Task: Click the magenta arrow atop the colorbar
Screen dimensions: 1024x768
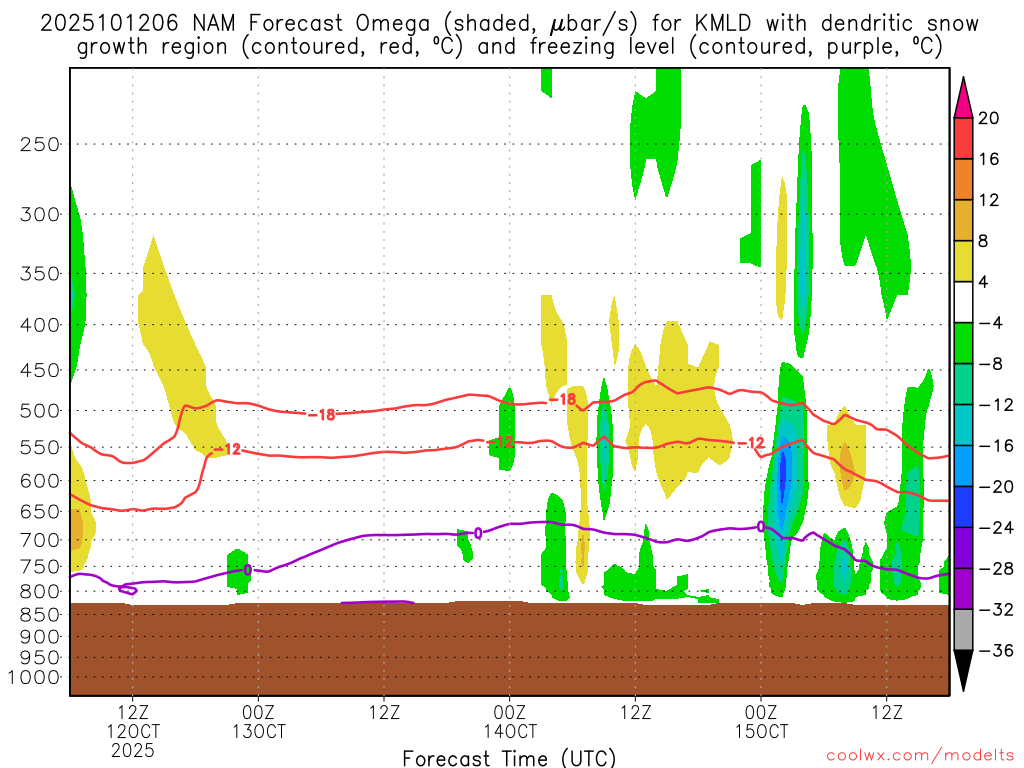Action: [963, 98]
